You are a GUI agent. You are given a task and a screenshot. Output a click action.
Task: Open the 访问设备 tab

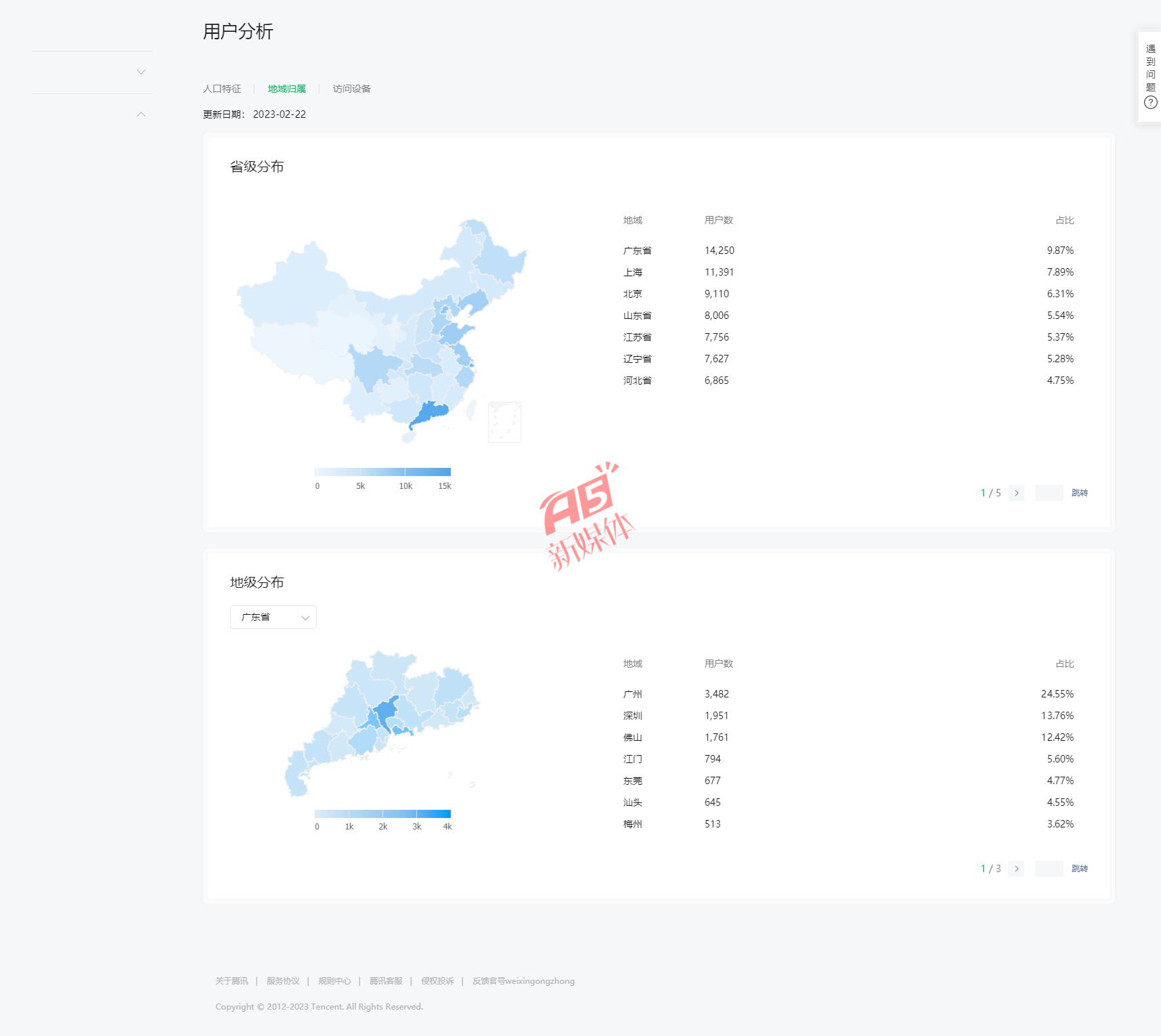click(351, 89)
